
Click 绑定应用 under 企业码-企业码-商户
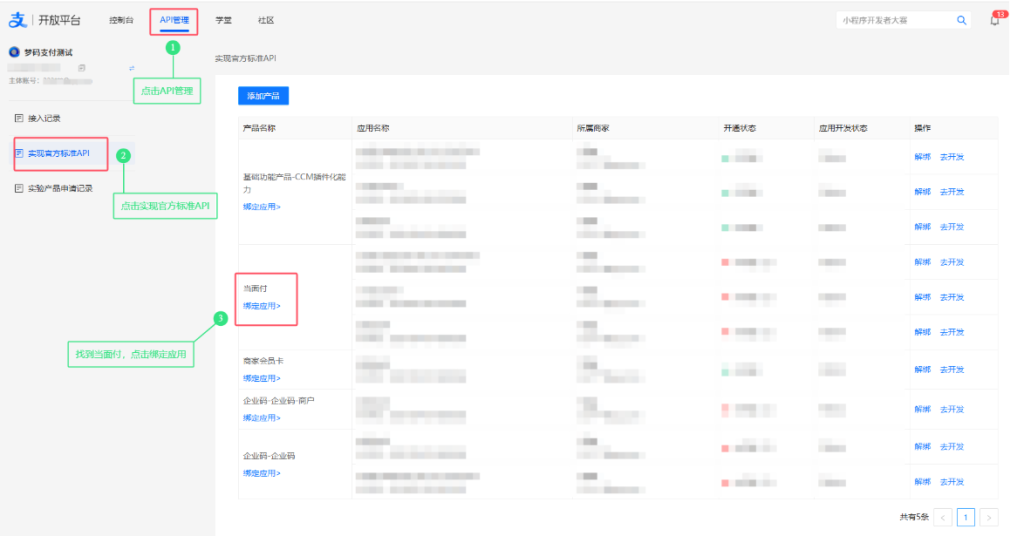coord(261,418)
